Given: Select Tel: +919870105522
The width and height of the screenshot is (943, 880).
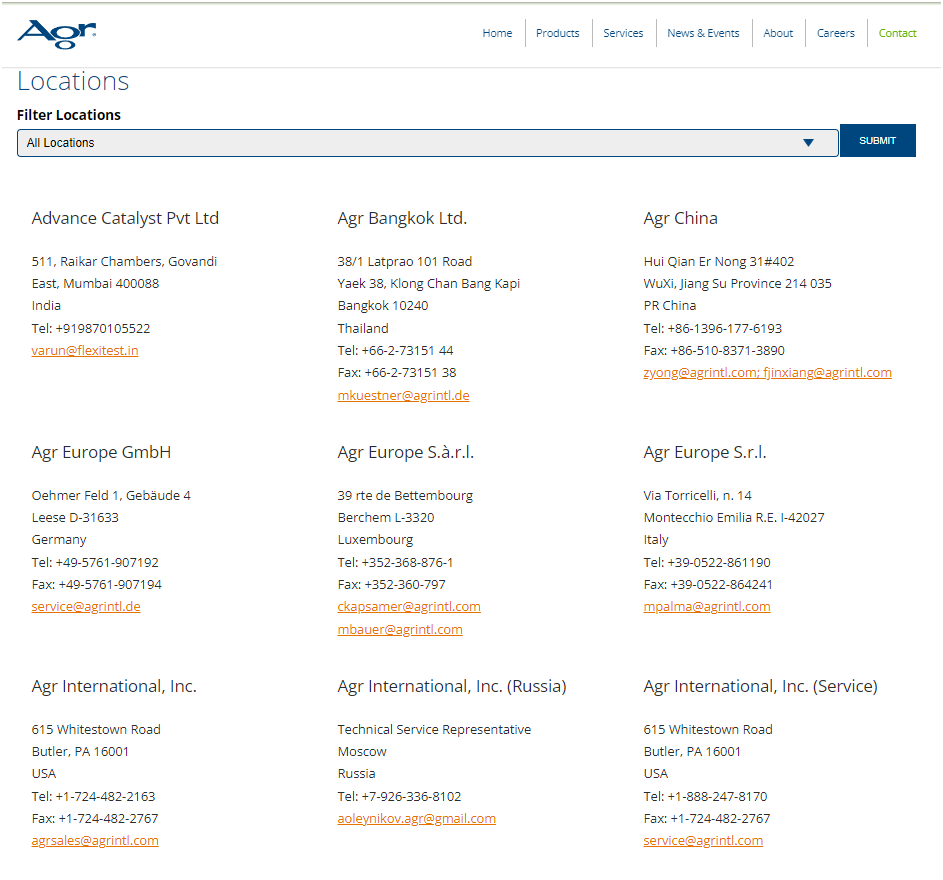Looking at the screenshot, I should (x=91, y=328).
